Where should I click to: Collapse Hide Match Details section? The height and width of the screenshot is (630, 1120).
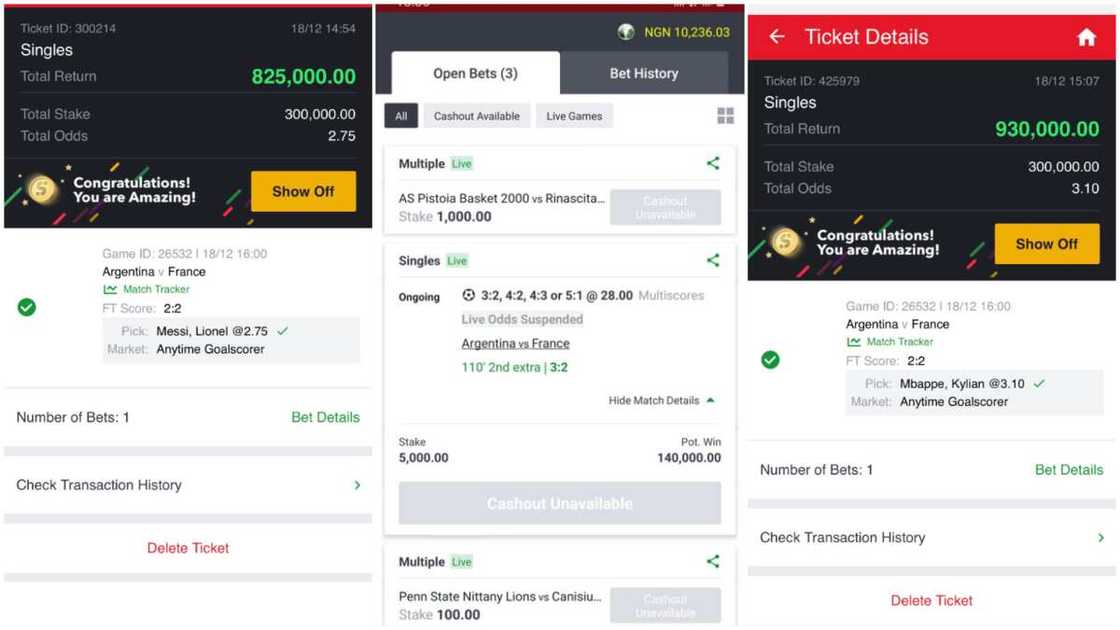(661, 401)
